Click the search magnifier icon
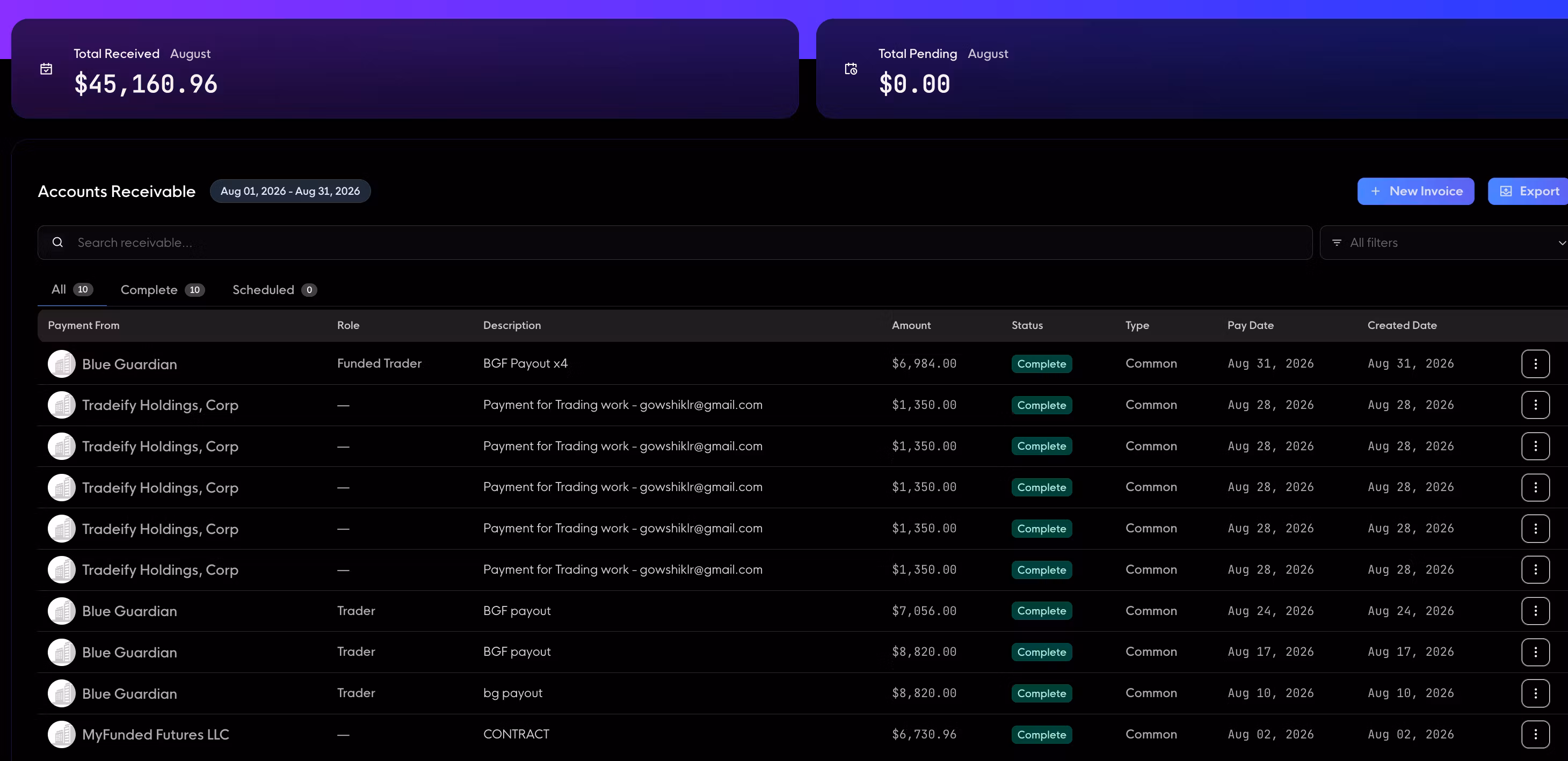Viewport: 1568px width, 761px height. [58, 242]
